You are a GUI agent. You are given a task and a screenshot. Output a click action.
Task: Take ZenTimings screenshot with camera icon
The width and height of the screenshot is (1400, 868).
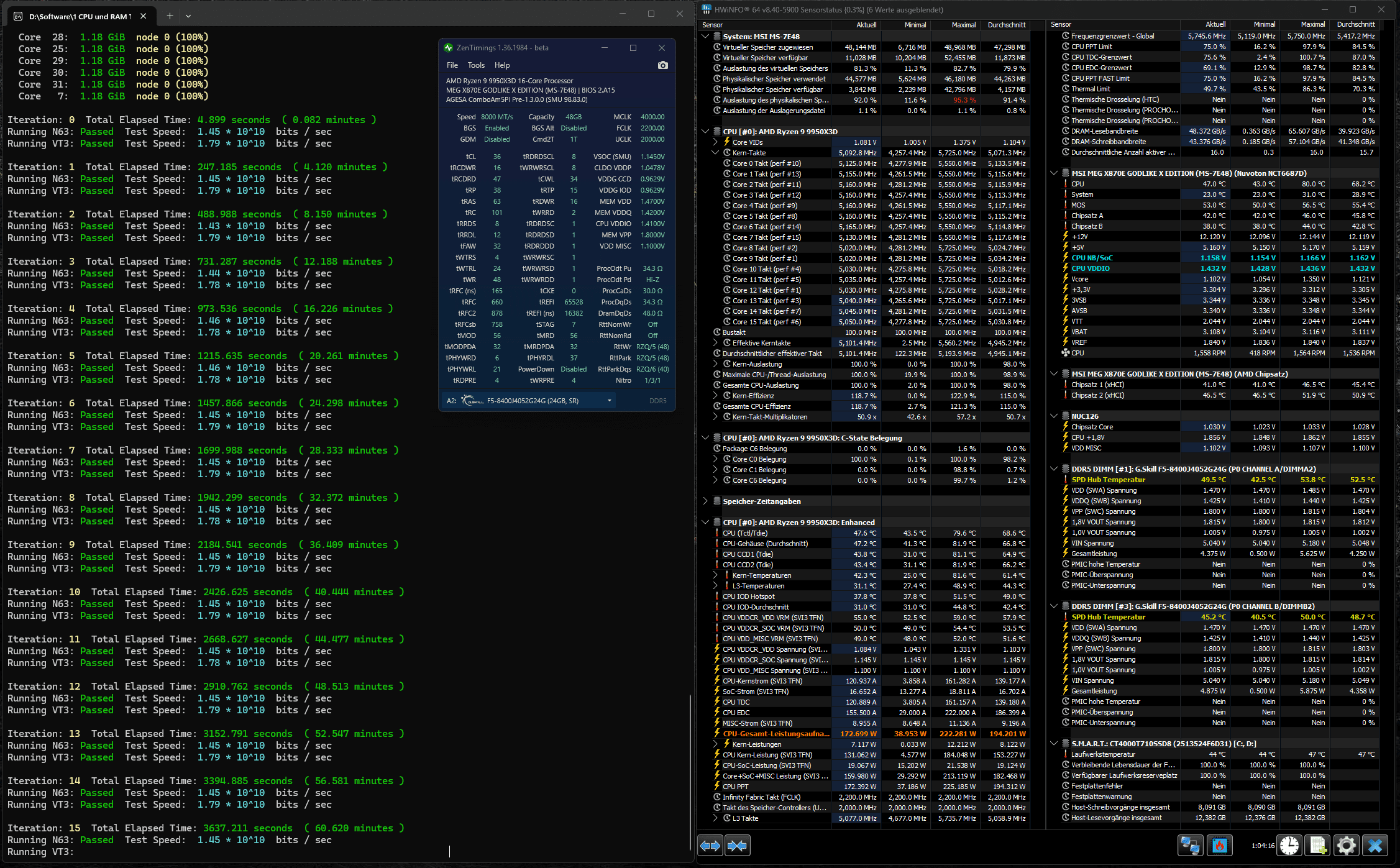(x=662, y=65)
